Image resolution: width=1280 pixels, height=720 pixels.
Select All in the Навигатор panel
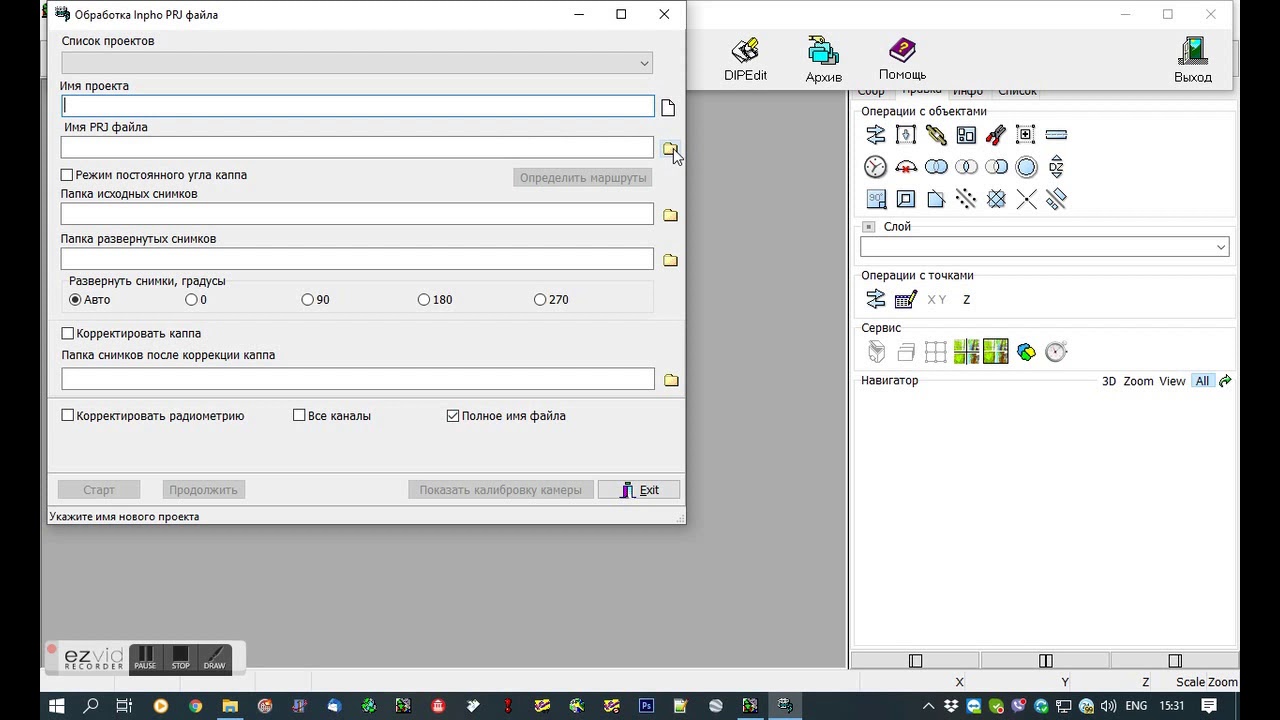(x=1202, y=381)
